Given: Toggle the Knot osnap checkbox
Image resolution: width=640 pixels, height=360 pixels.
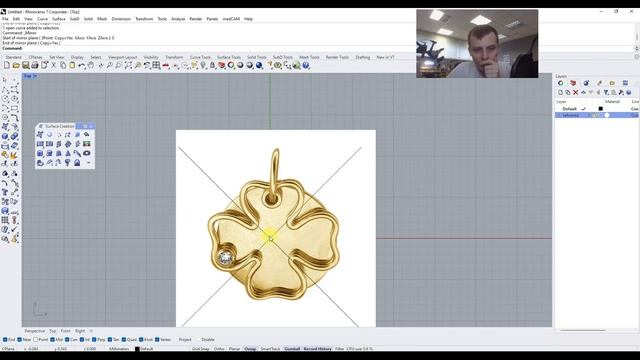Looking at the screenshot, I should (x=141, y=340).
